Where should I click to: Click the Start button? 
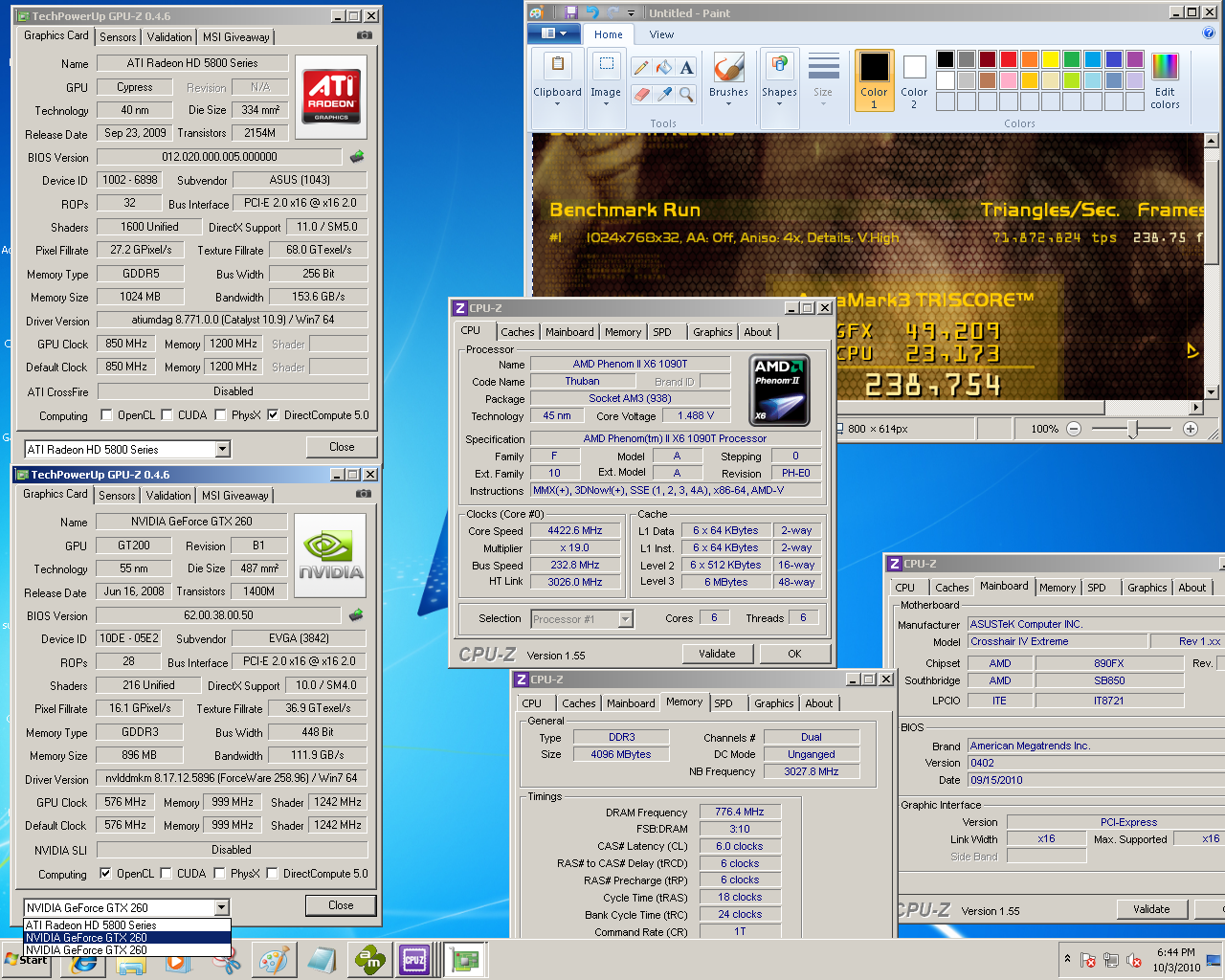27,960
